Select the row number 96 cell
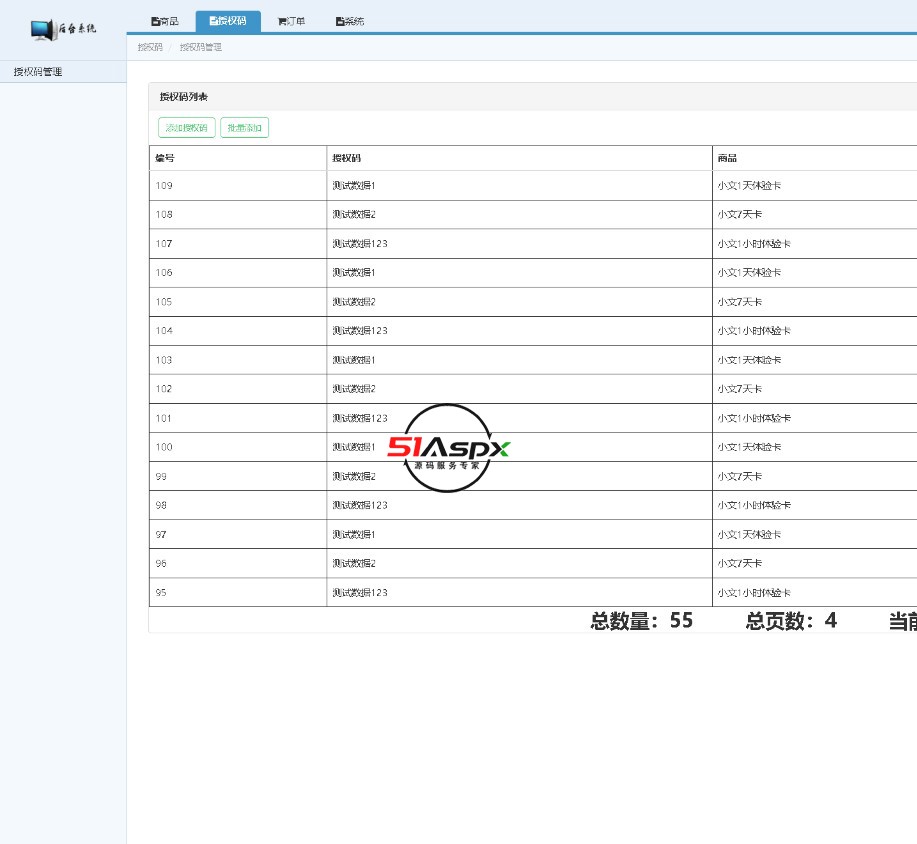Screen dimensions: 917x844 pyautogui.click(x=238, y=563)
